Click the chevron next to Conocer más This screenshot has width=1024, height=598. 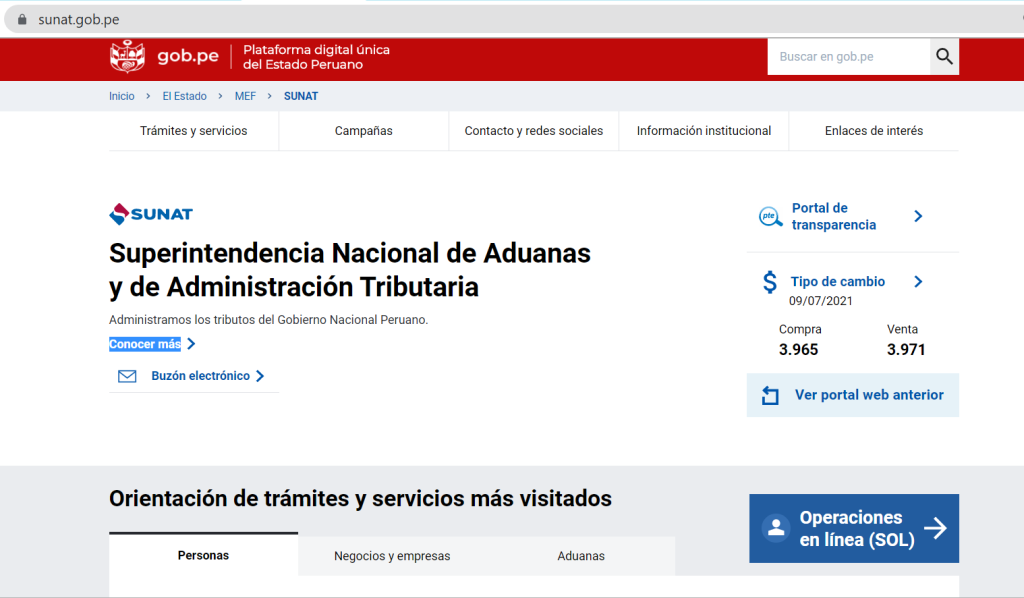tap(191, 344)
